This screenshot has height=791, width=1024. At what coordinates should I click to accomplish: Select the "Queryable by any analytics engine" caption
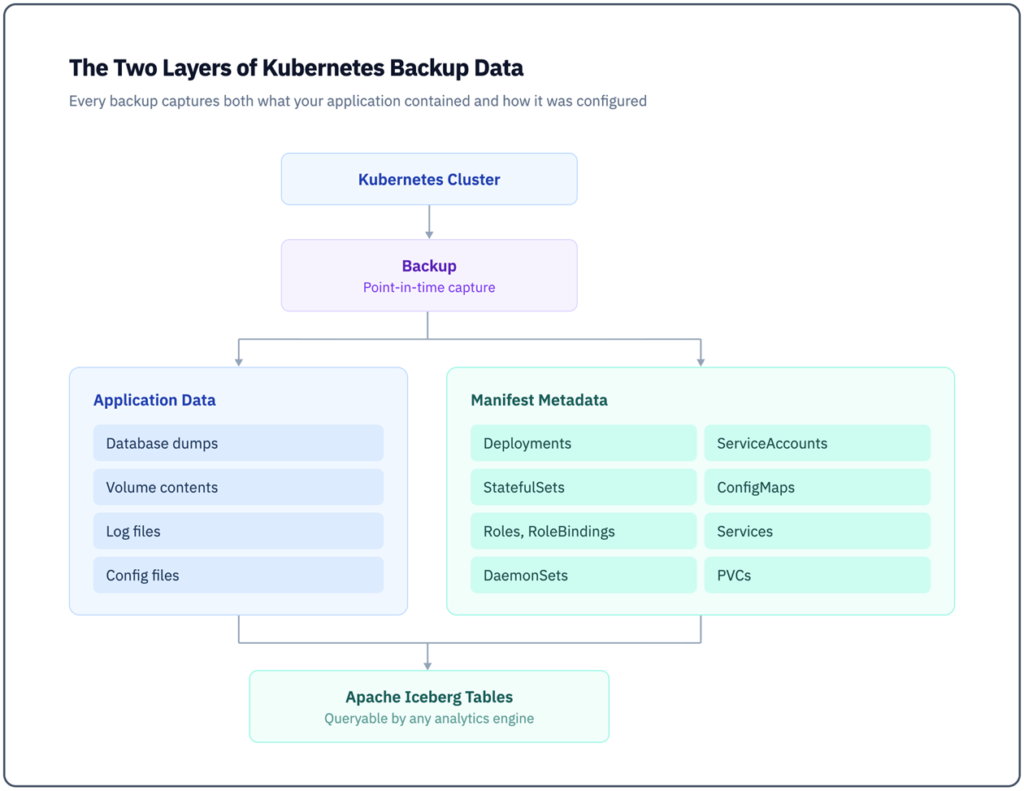(429, 718)
